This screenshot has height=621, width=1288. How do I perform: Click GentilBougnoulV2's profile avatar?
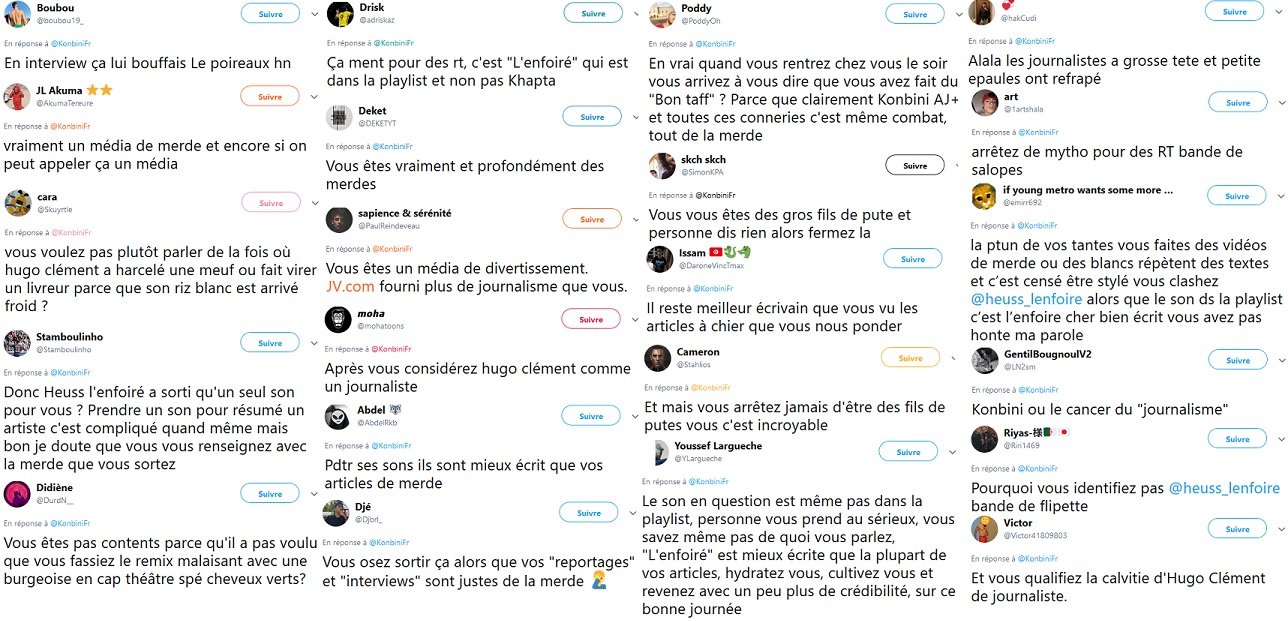pos(985,360)
